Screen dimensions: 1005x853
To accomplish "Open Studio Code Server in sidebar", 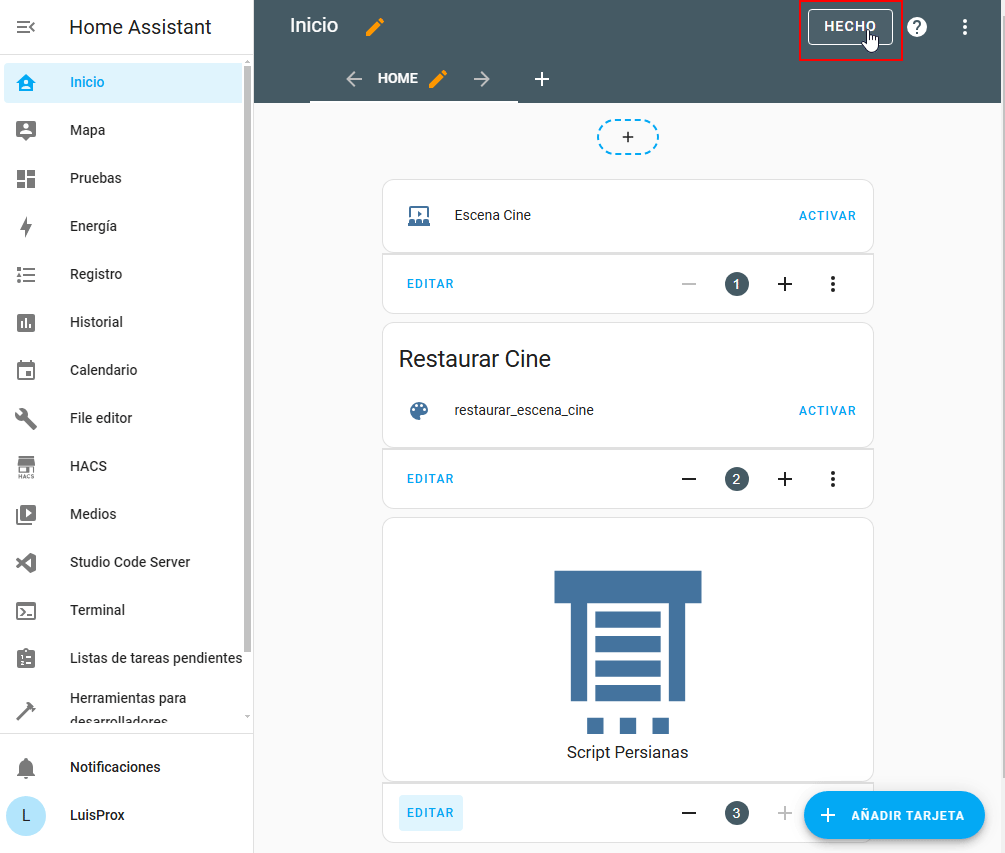I will point(129,562).
